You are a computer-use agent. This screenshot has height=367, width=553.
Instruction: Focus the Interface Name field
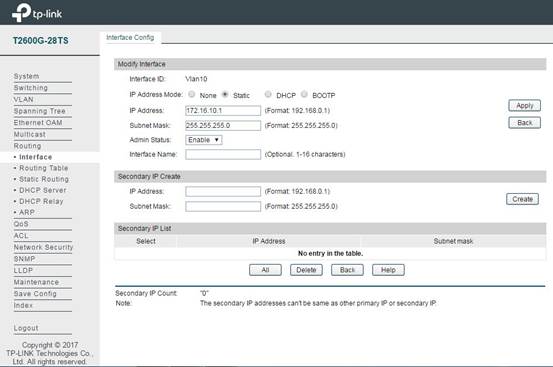coord(223,154)
